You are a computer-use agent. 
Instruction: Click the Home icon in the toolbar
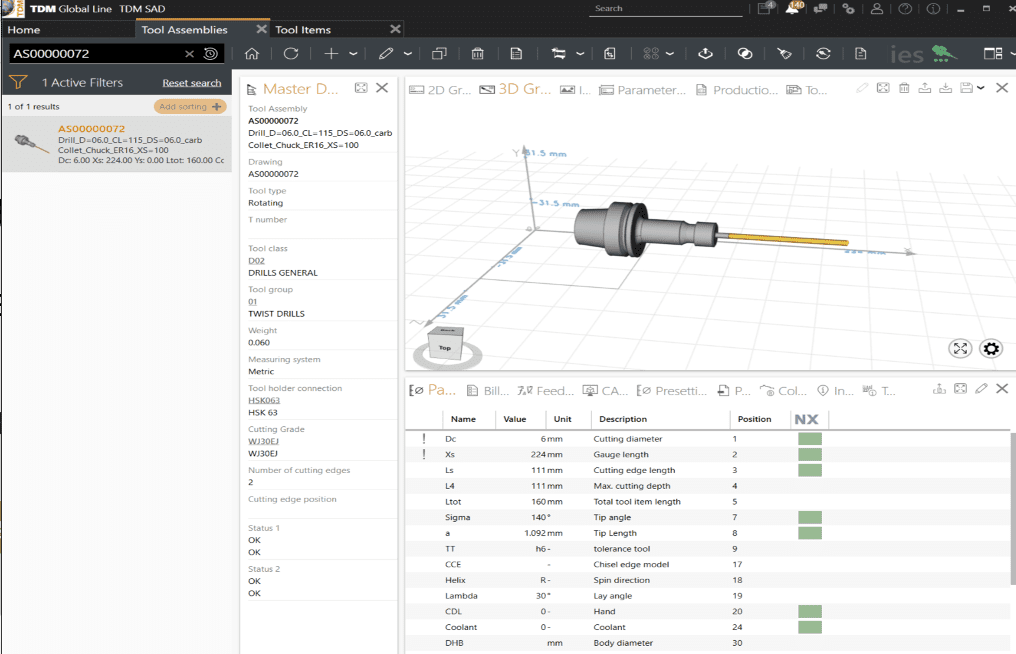coord(251,54)
